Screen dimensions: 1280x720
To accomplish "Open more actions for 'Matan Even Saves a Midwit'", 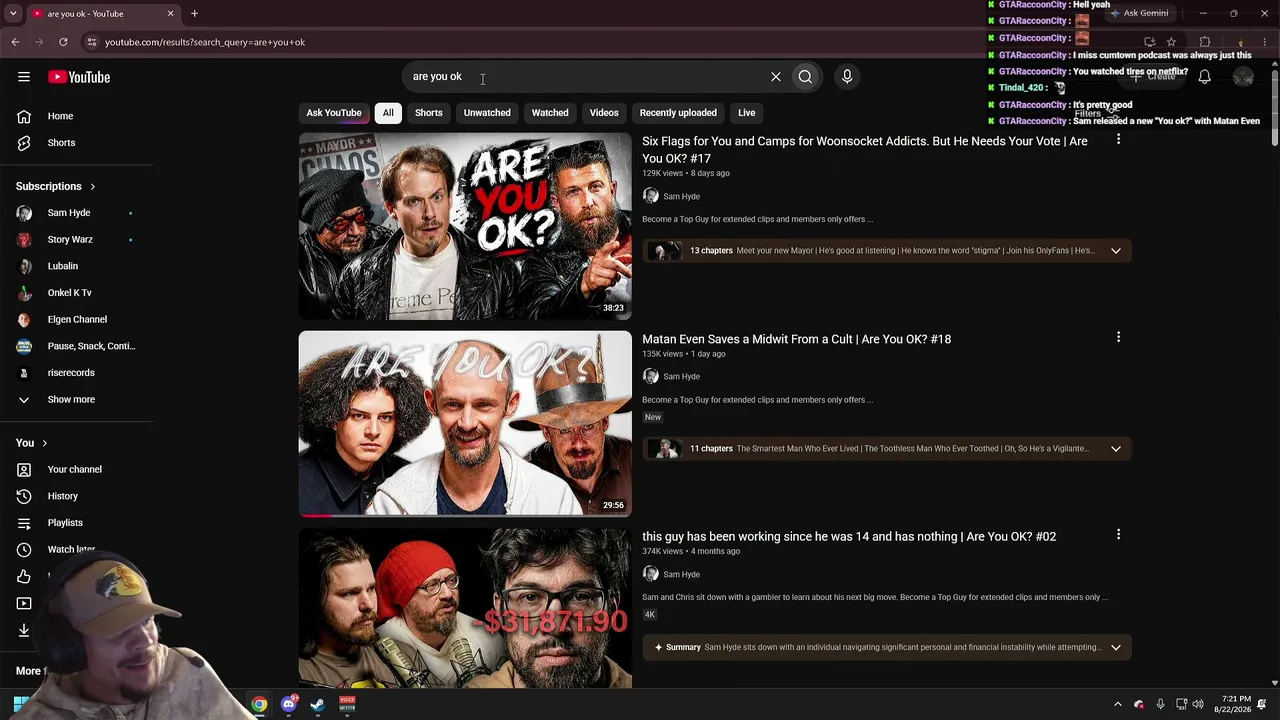I will pyautogui.click(x=1118, y=338).
